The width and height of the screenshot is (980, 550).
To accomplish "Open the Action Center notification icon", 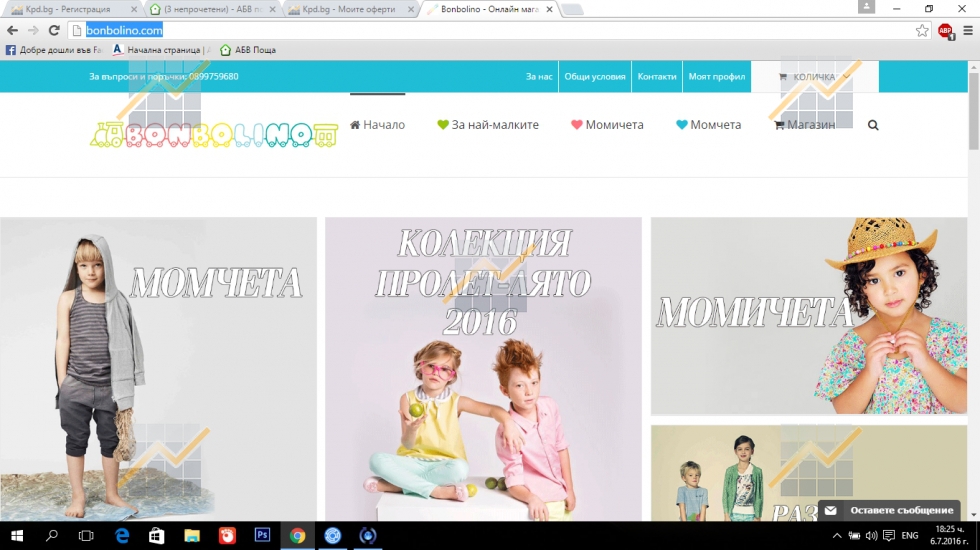I will point(889,536).
